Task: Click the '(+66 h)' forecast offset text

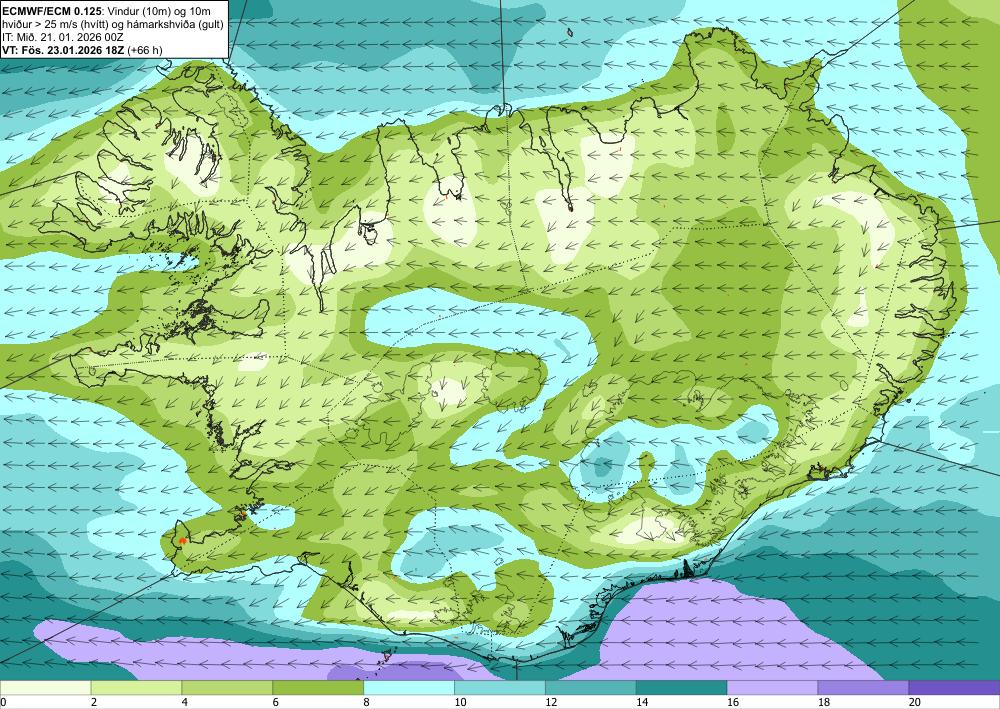Action: click(145, 50)
